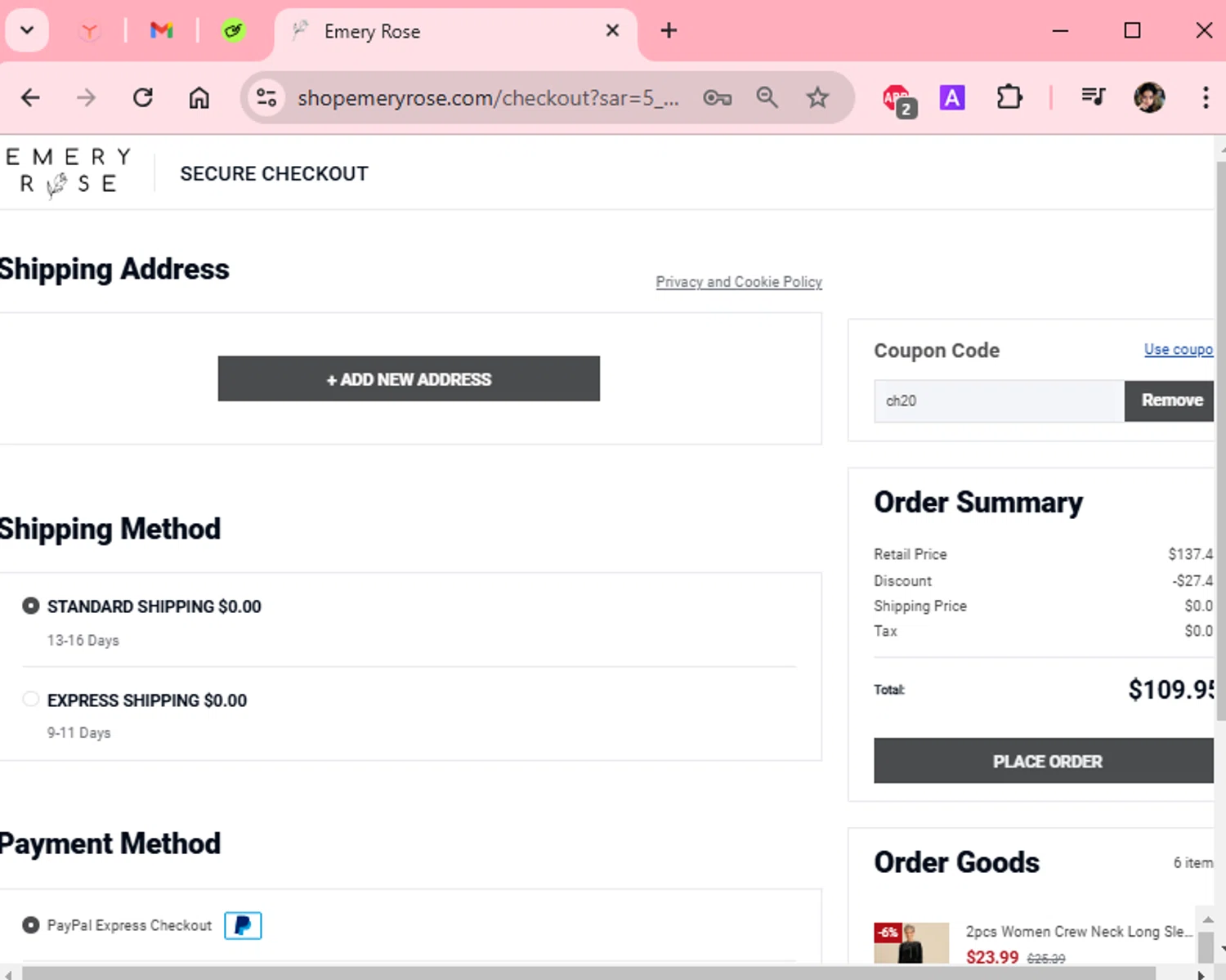The height and width of the screenshot is (980, 1226).
Task: Go back to the previous page
Action: coord(30,98)
